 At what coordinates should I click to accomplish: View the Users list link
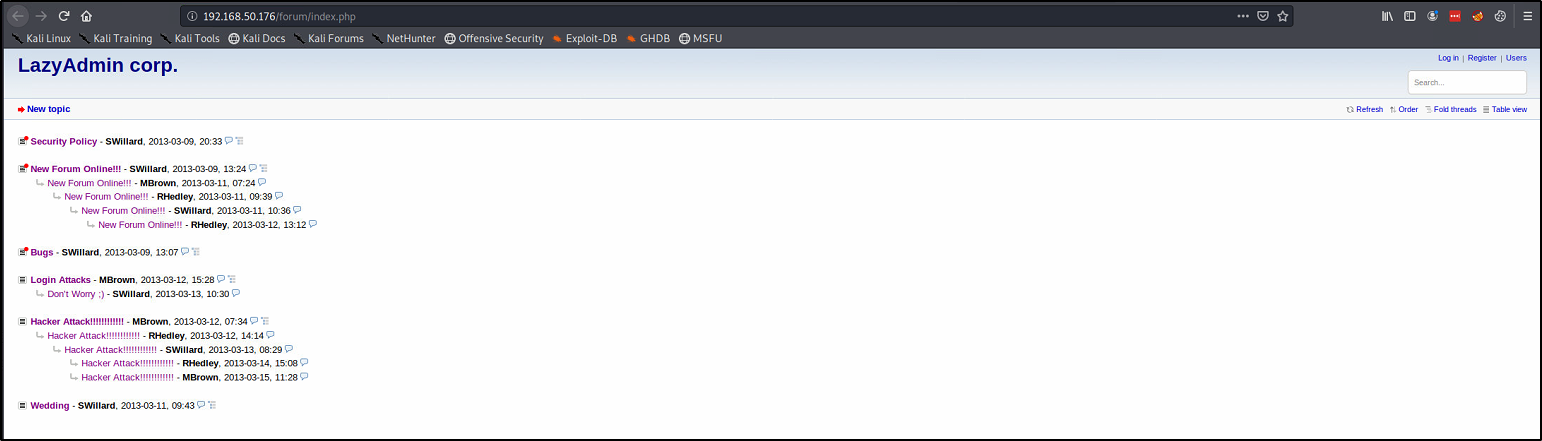pyautogui.click(x=1516, y=58)
